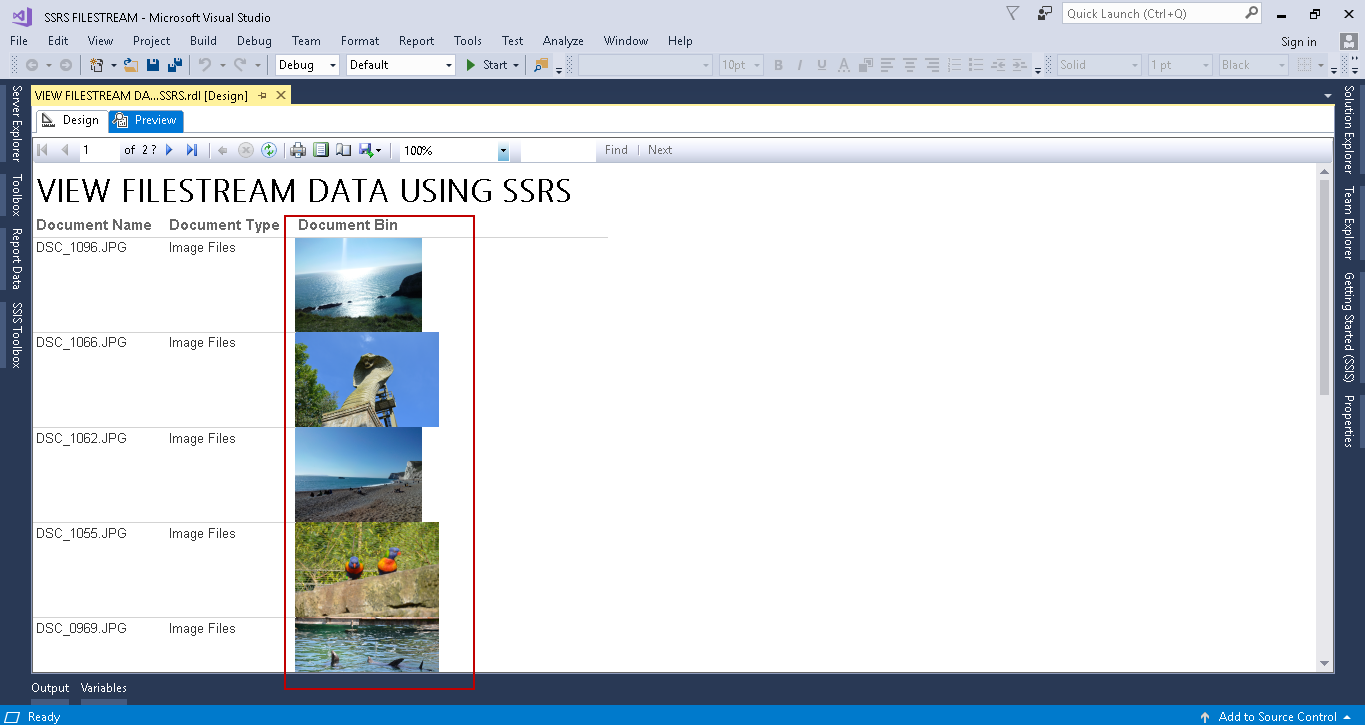The width and height of the screenshot is (1365, 725).
Task: Pin the report document tab
Action: pos(263,95)
